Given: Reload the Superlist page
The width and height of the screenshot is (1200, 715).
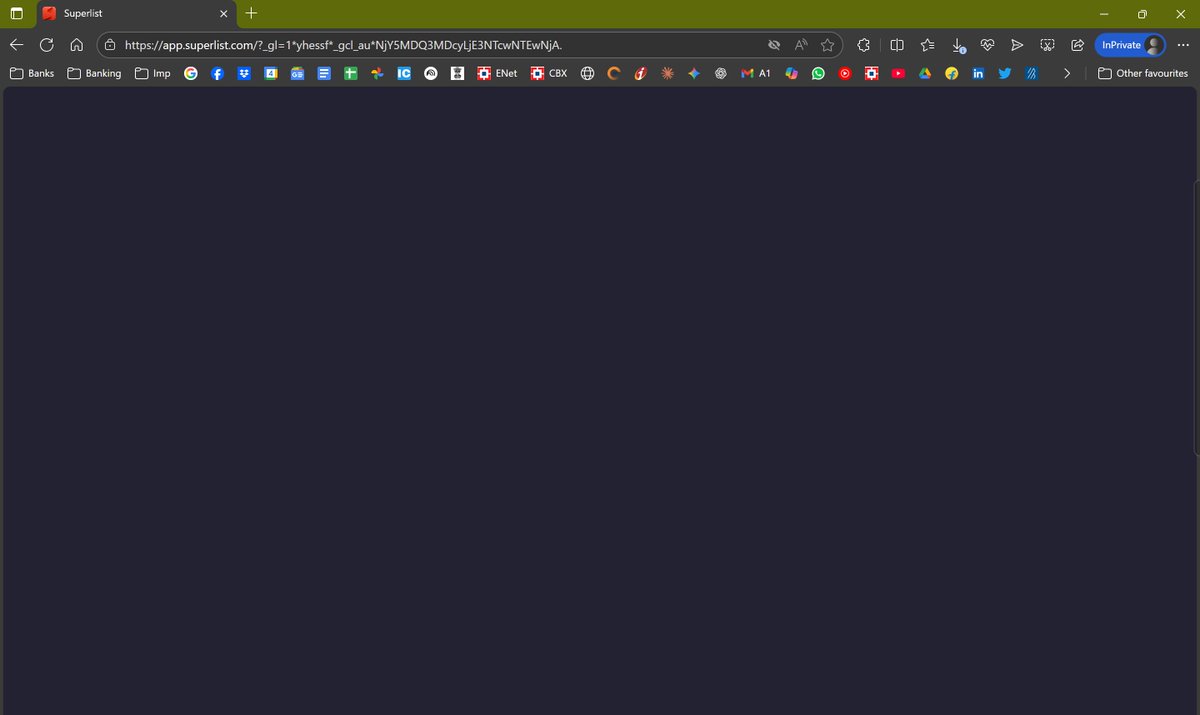Looking at the screenshot, I should pos(46,45).
